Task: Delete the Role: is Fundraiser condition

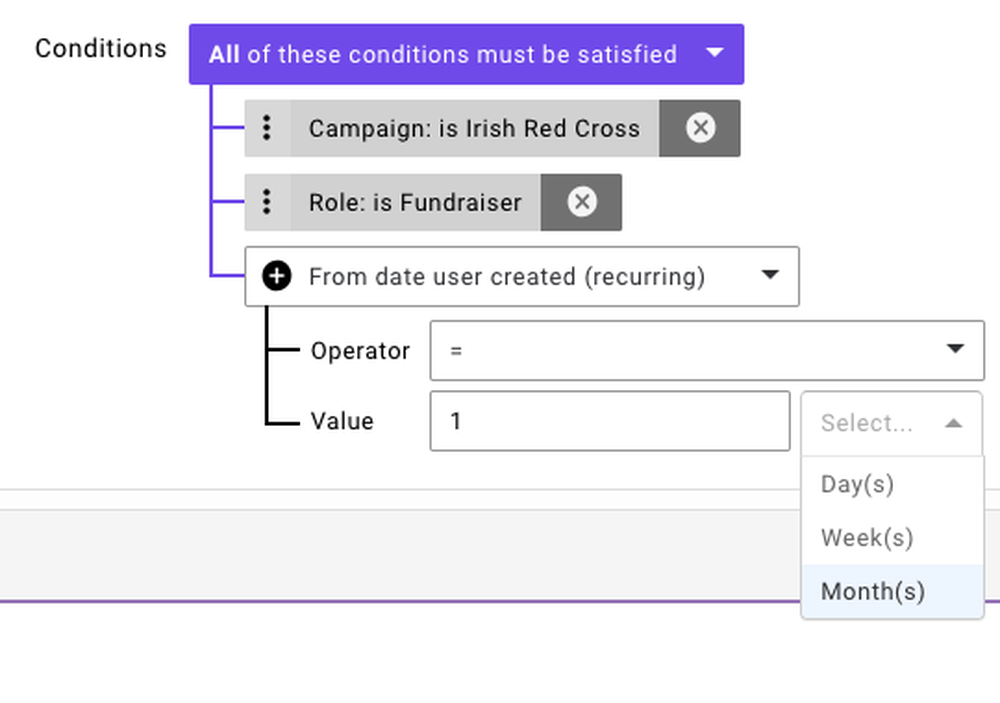Action: pyautogui.click(x=582, y=202)
